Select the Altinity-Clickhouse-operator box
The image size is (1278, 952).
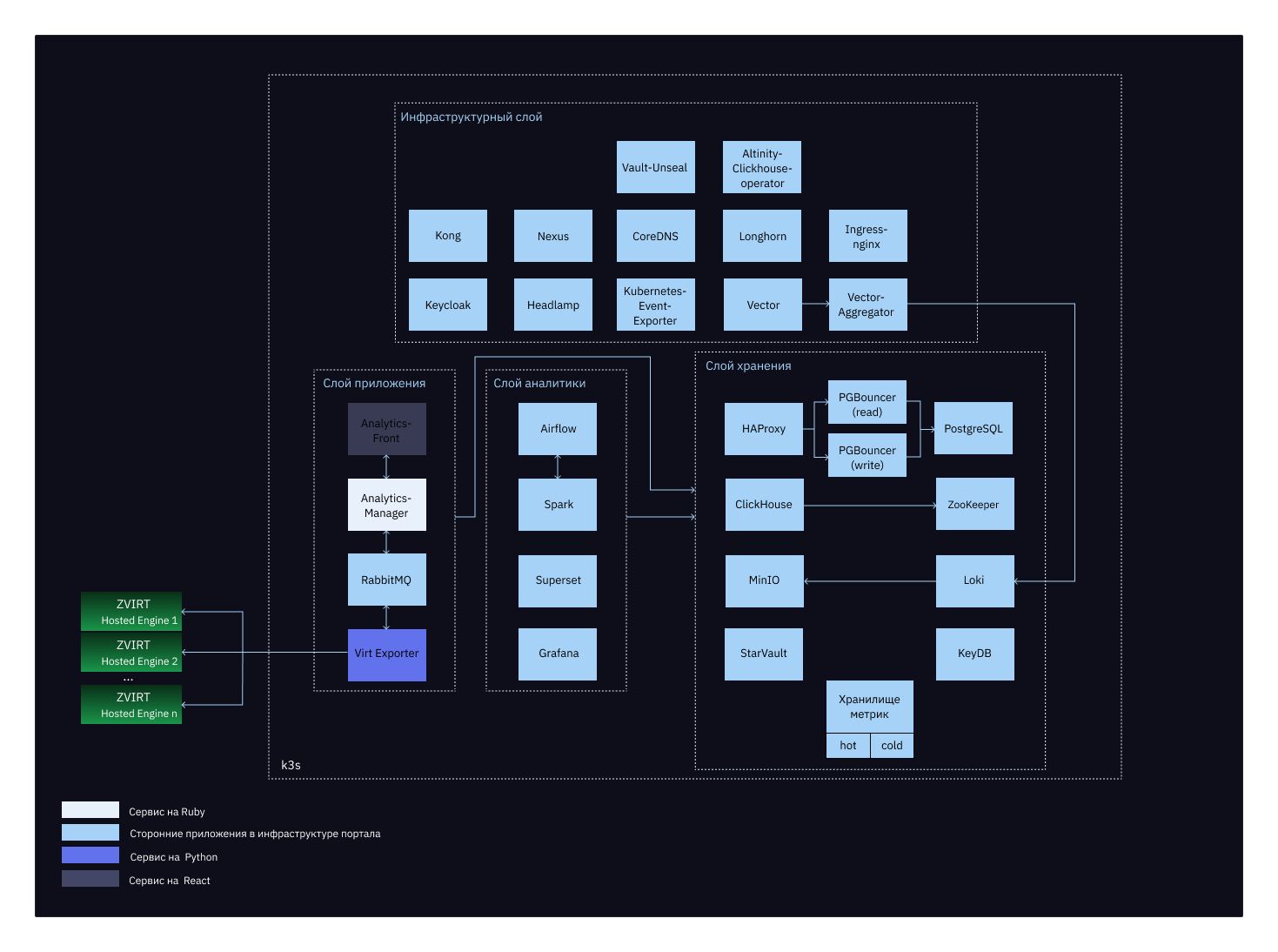pos(762,167)
